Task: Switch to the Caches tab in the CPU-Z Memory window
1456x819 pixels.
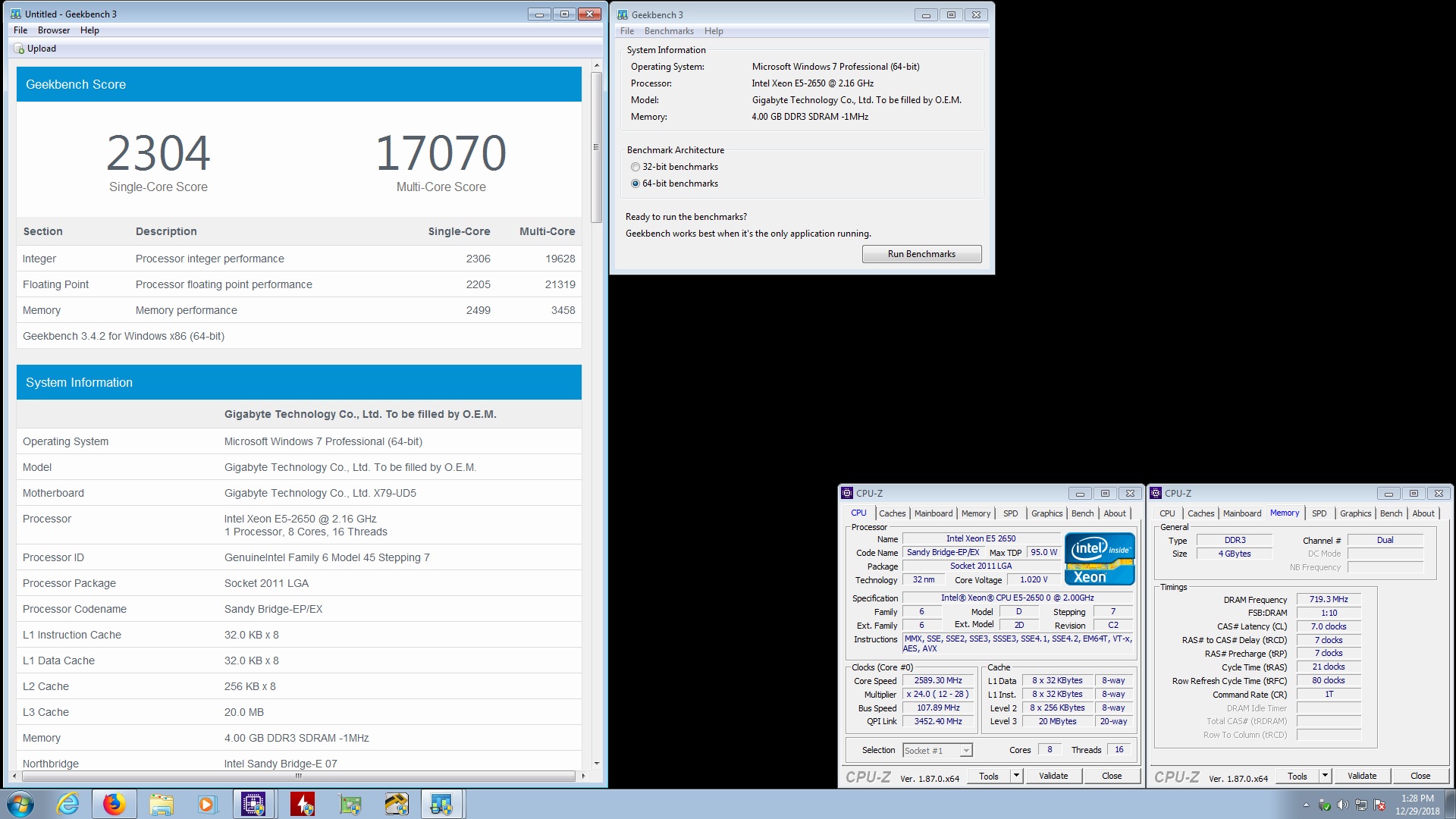Action: pyautogui.click(x=1200, y=513)
